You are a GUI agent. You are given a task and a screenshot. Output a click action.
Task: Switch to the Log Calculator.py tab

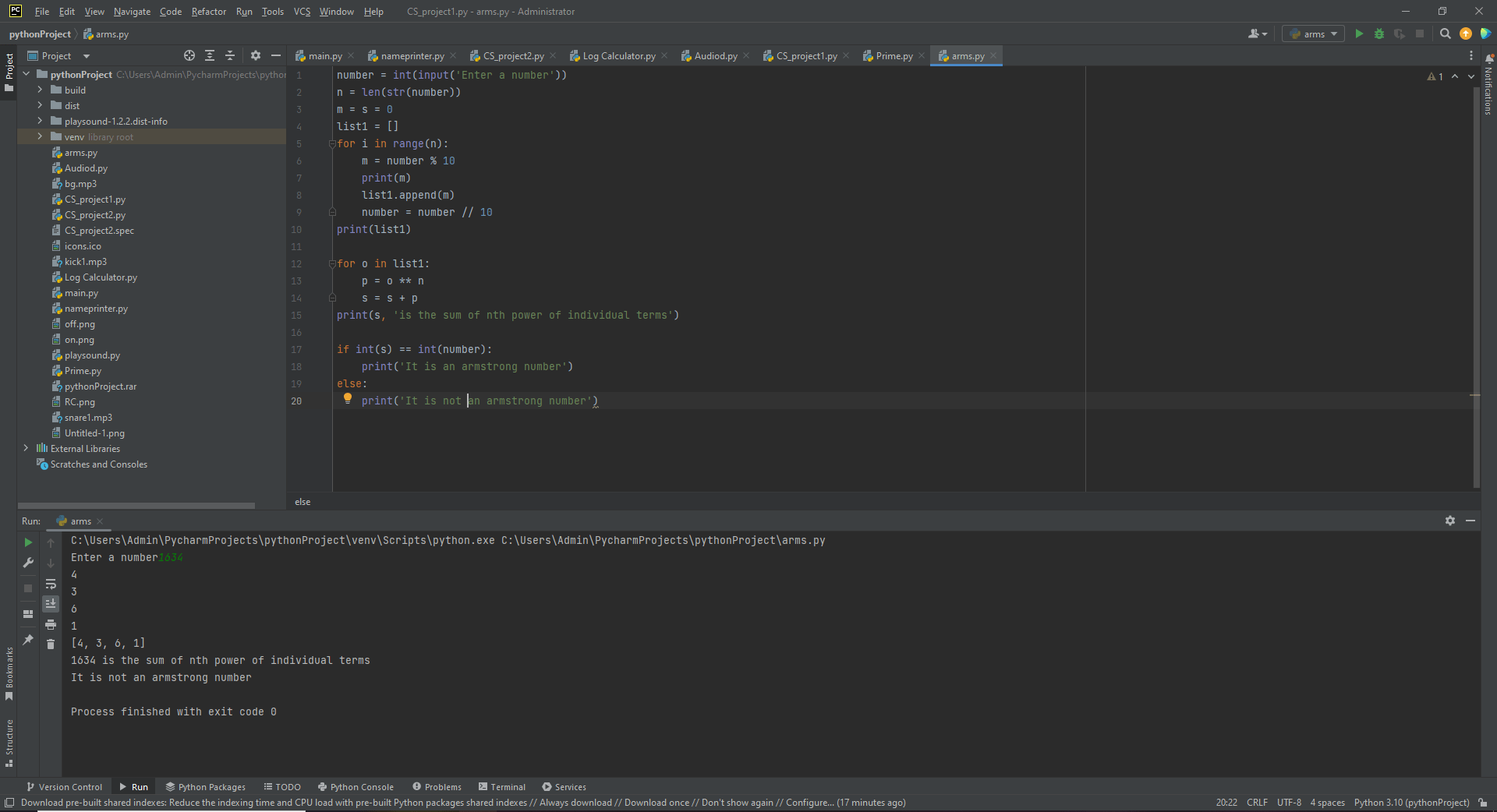619,56
